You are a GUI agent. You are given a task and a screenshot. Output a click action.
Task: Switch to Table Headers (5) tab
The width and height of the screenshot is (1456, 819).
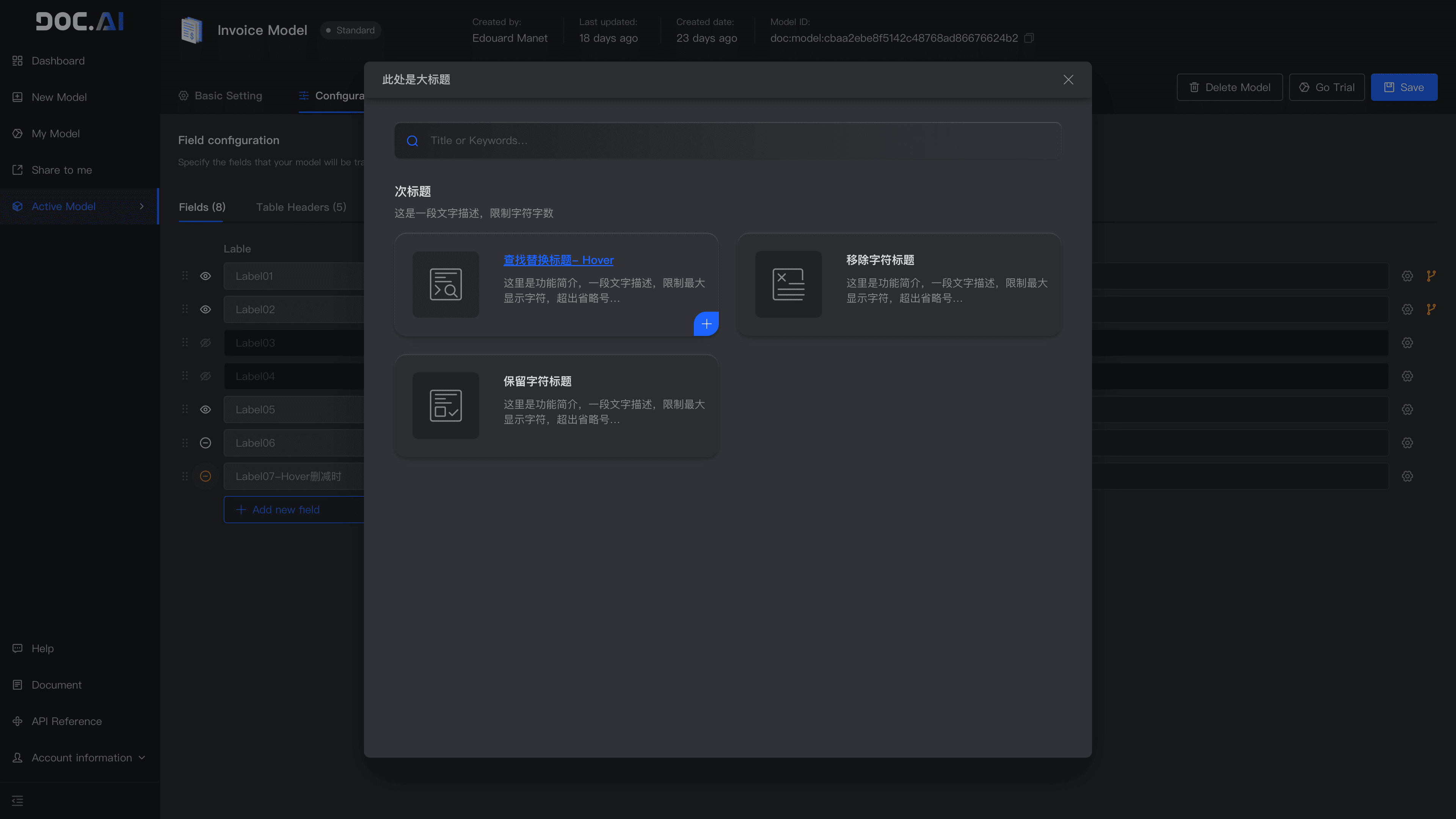coord(301,207)
